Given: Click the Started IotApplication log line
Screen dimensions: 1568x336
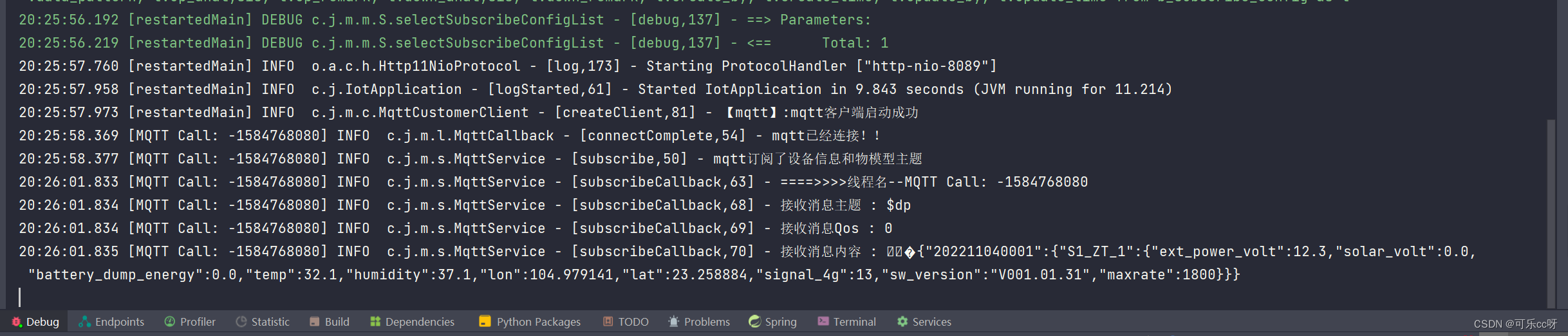Looking at the screenshot, I should tap(595, 89).
